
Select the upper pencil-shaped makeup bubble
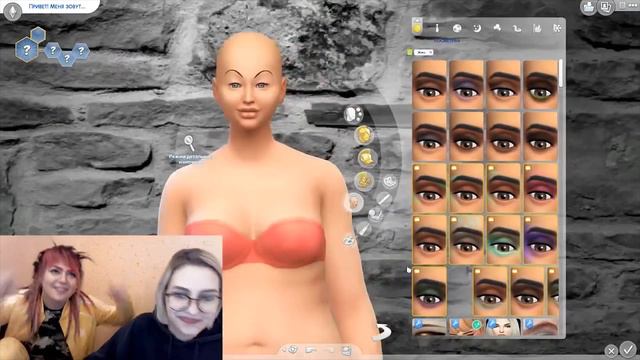[383, 199]
